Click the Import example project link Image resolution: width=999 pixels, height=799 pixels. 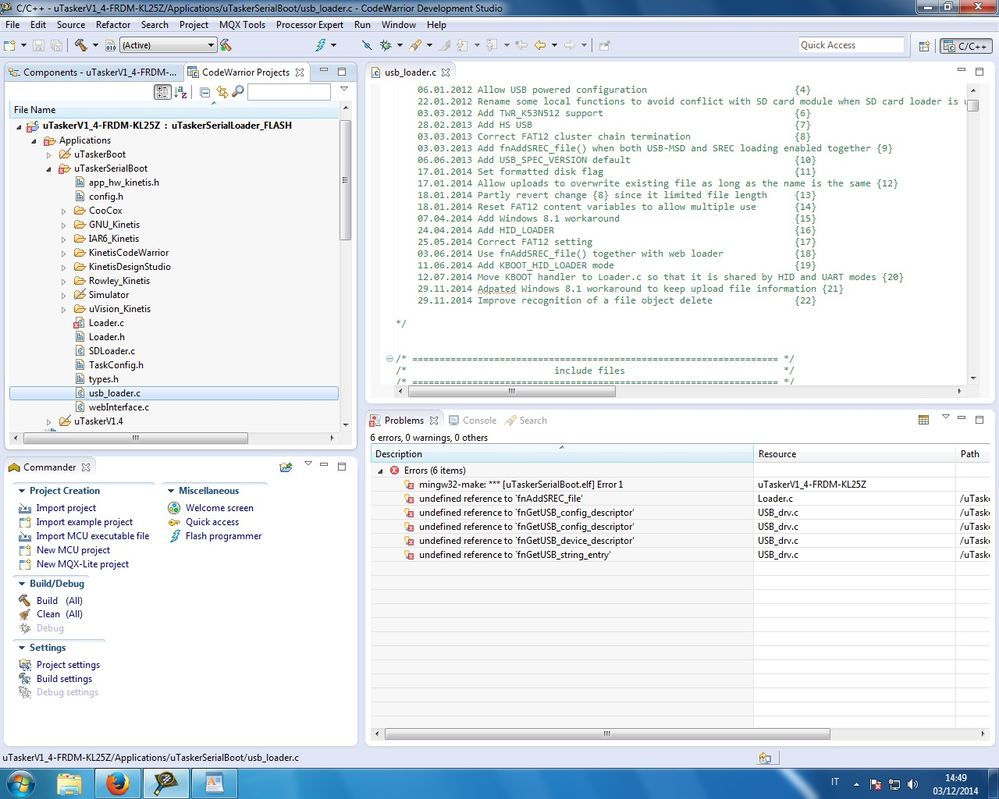(x=84, y=522)
